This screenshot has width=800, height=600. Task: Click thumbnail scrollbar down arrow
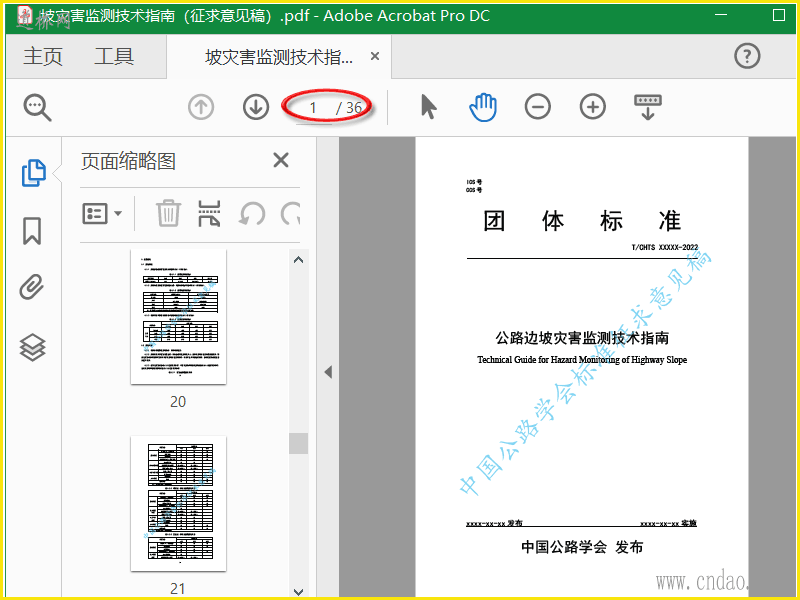point(299,591)
